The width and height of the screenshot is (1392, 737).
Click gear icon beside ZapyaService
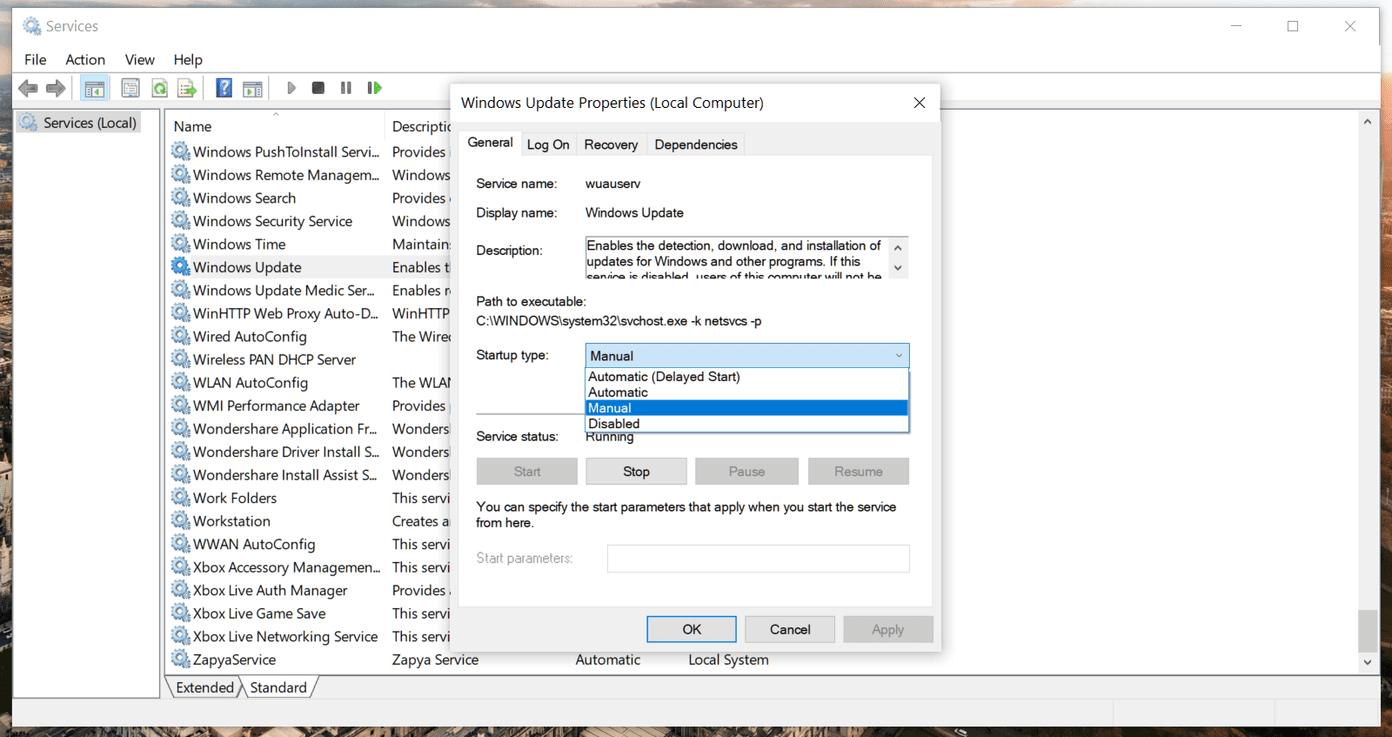click(x=180, y=659)
